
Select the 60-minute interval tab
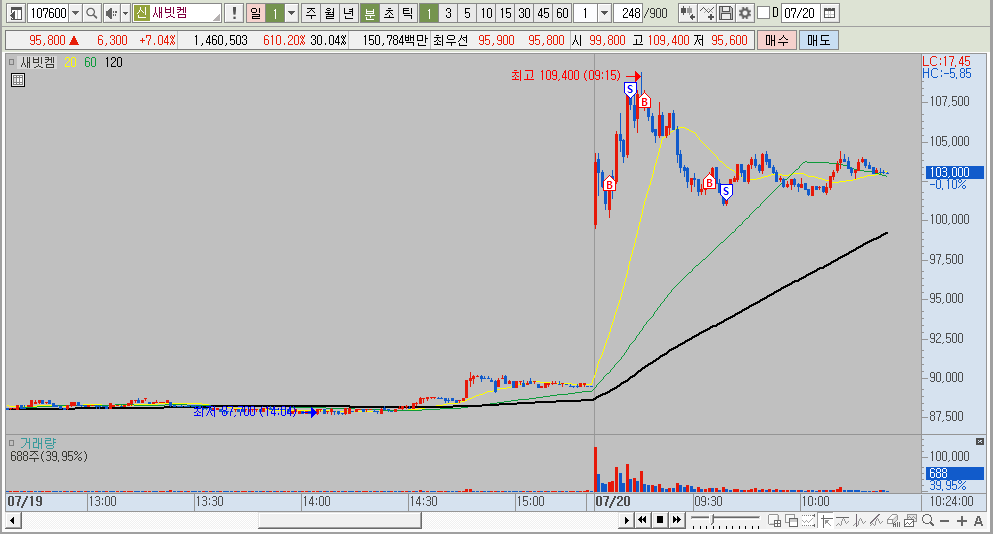pos(562,13)
